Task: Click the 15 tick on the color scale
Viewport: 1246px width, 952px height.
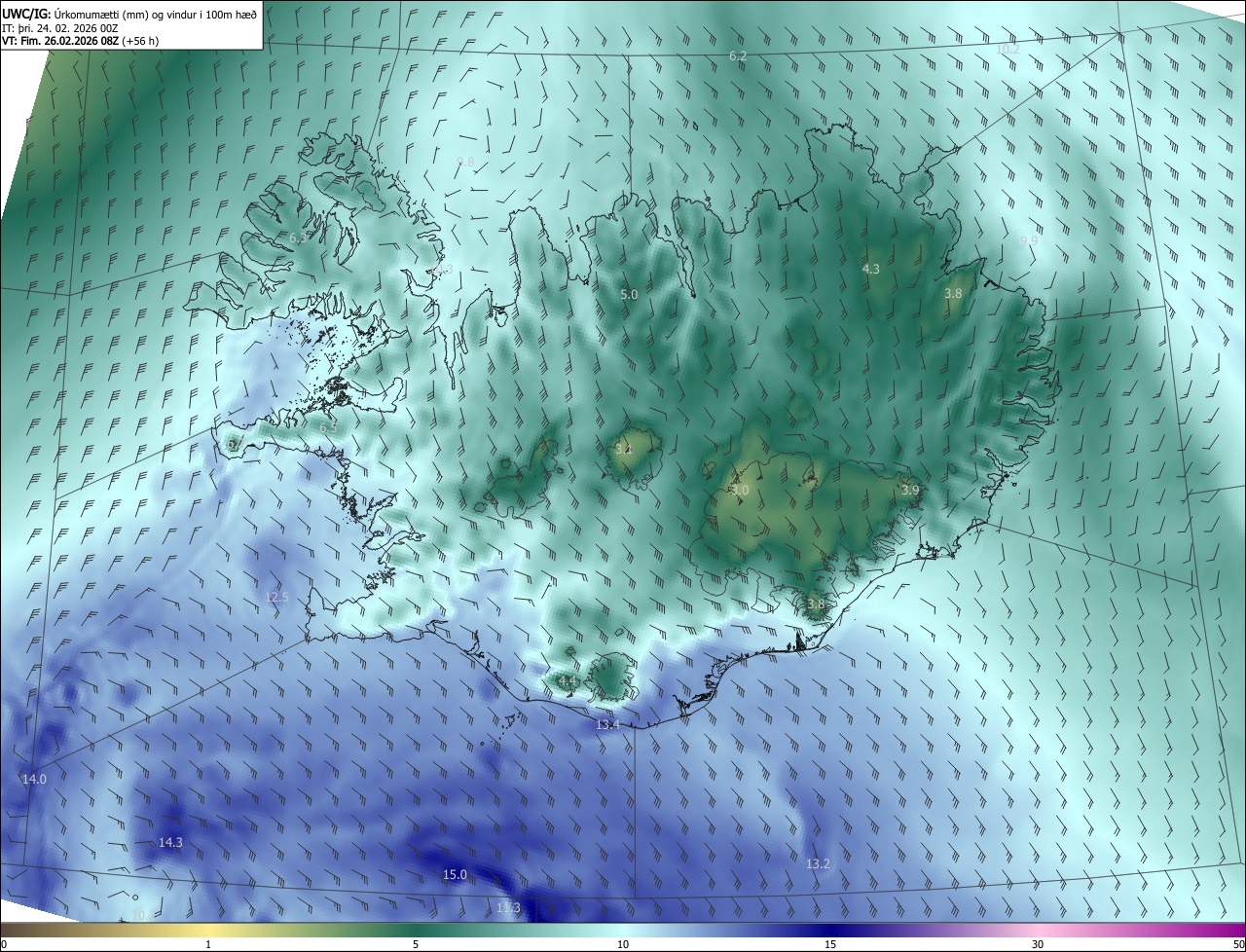Action: click(x=830, y=944)
